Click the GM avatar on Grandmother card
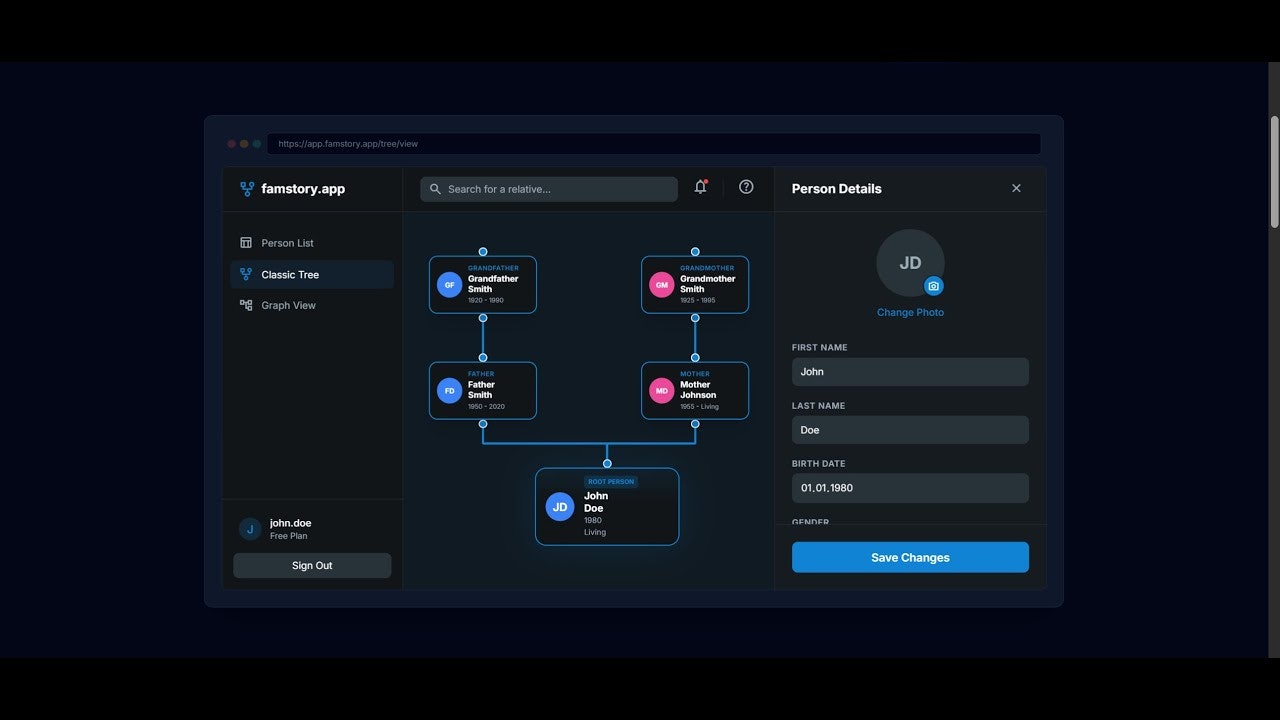This screenshot has width=1280, height=720. (661, 285)
